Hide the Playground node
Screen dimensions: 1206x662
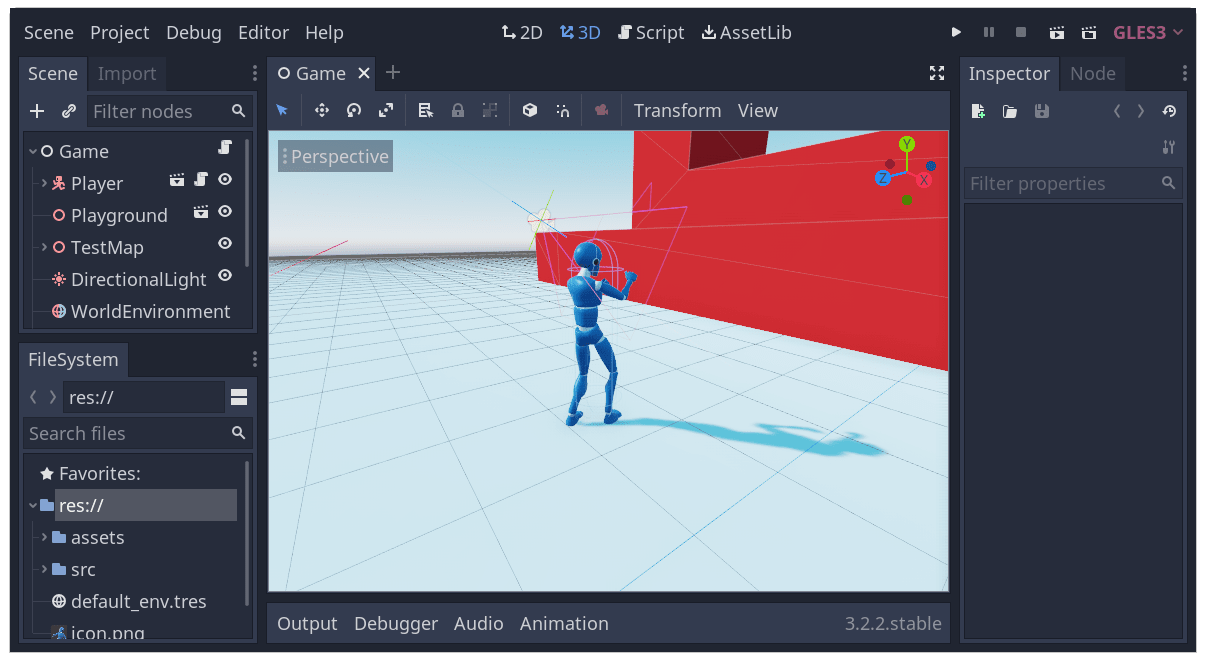click(x=224, y=211)
